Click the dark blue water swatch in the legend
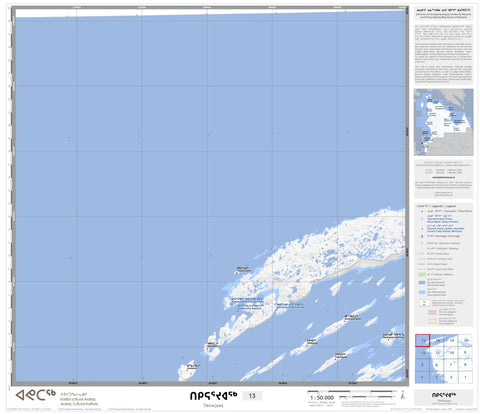This screenshot has height=414, width=480. [422, 282]
